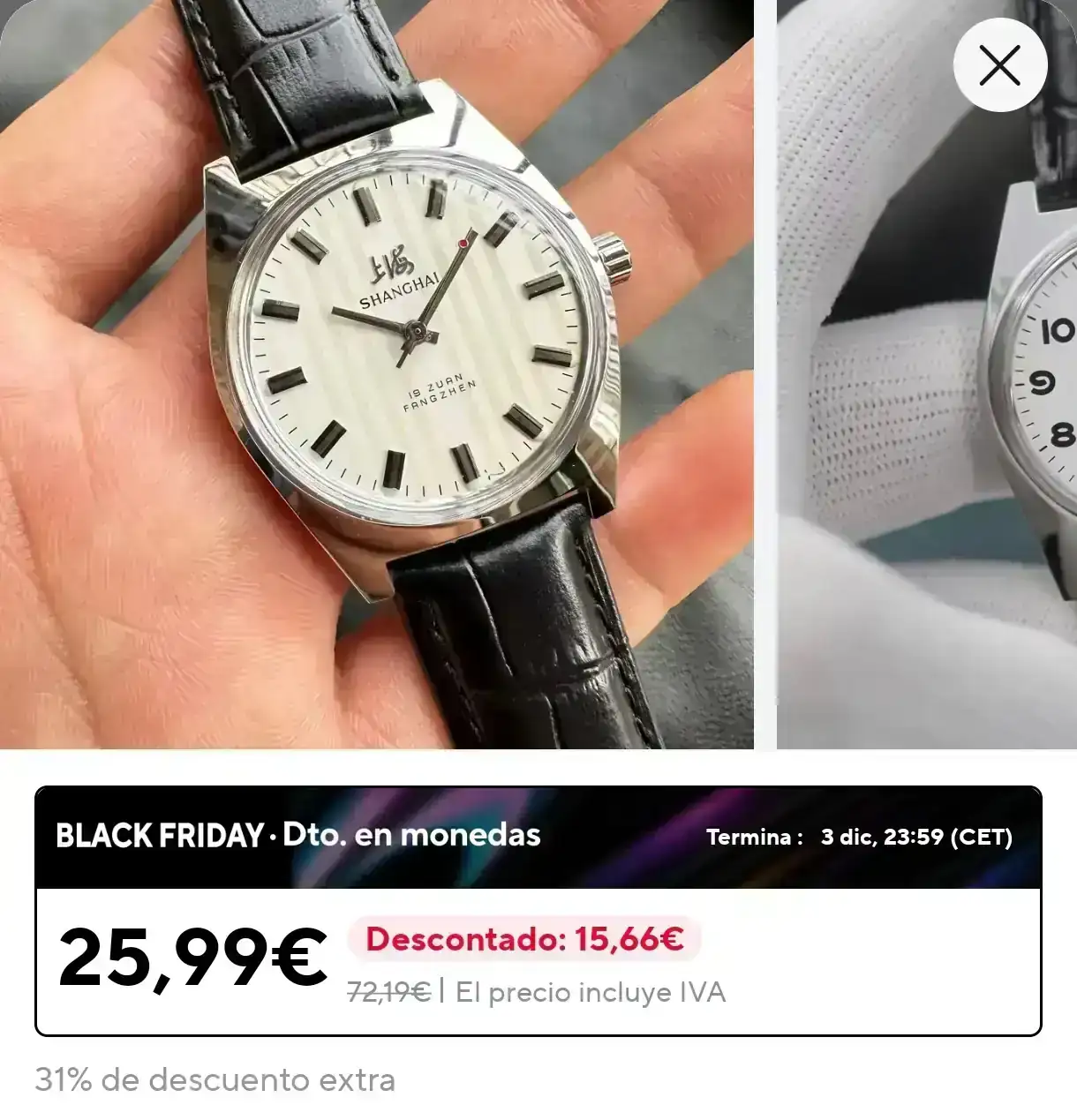This screenshot has width=1077, height=1120.
Task: Tap the Termina: 3 dic, 23:59 (CET) label
Action: point(859,837)
